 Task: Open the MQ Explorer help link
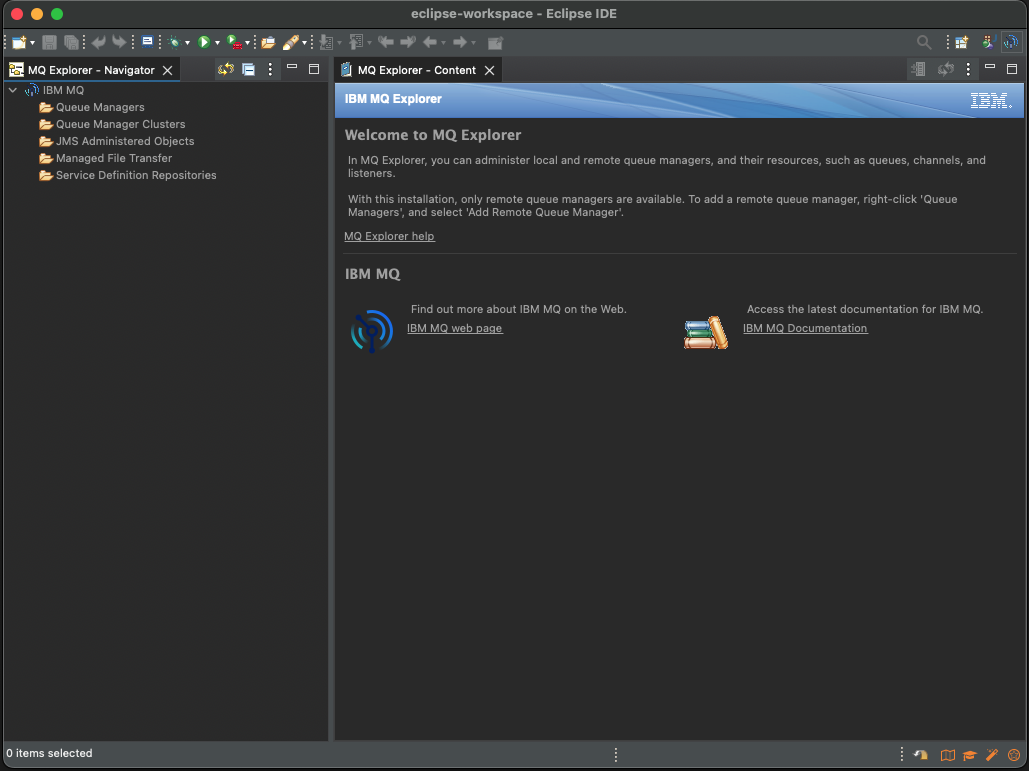(x=389, y=236)
